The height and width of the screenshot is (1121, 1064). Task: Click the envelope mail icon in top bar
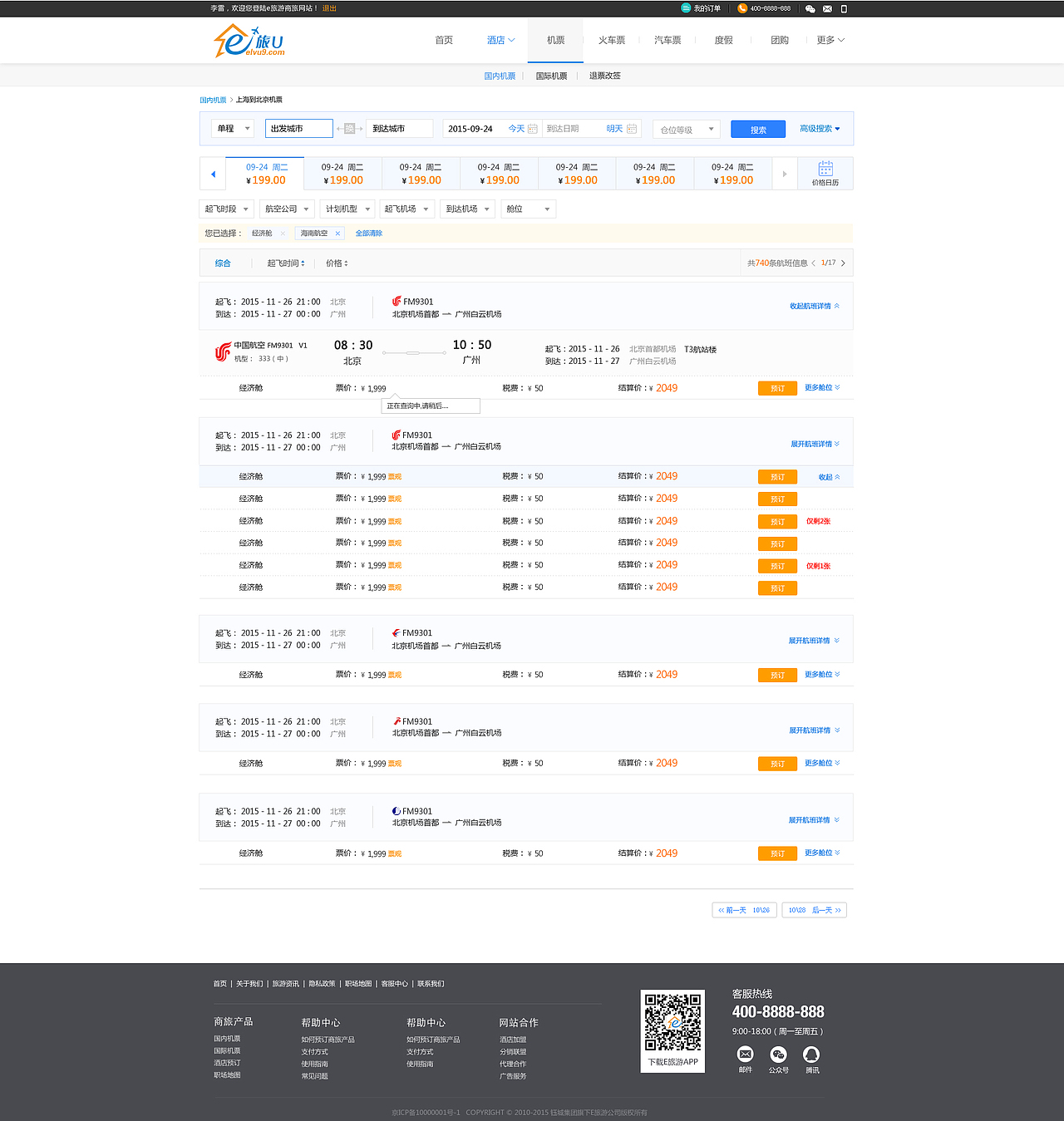pyautogui.click(x=827, y=8)
